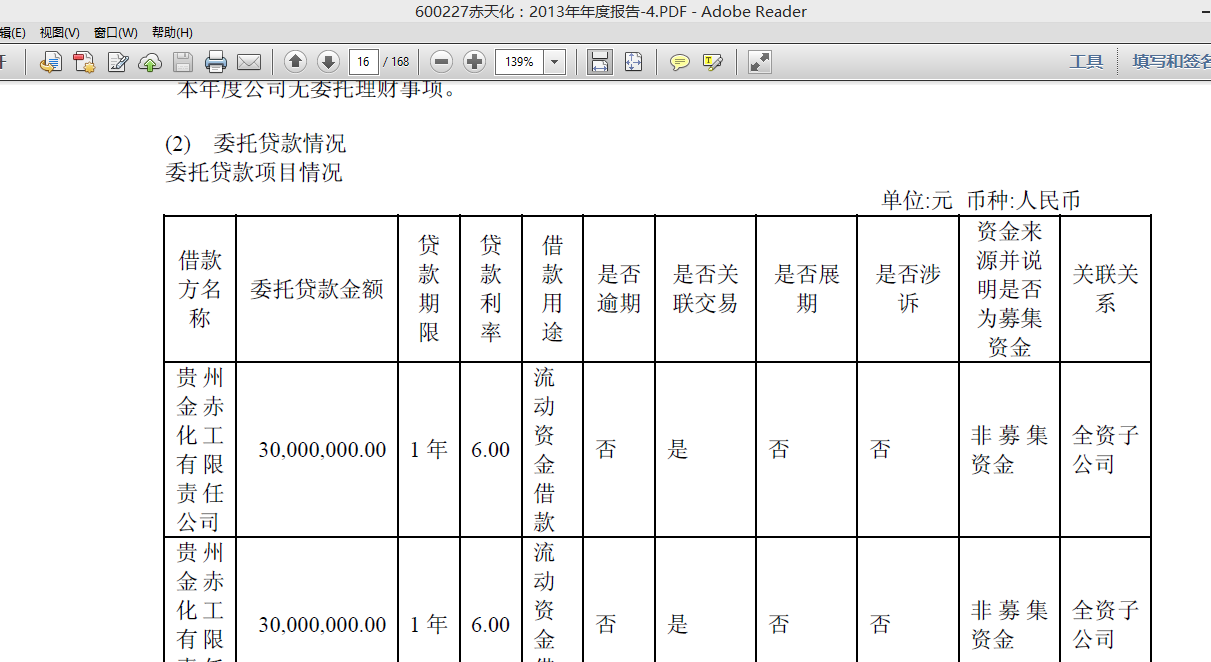Image resolution: width=1211 pixels, height=662 pixels.
Task: Click the 资金来源 column header
Action: 1010,289
